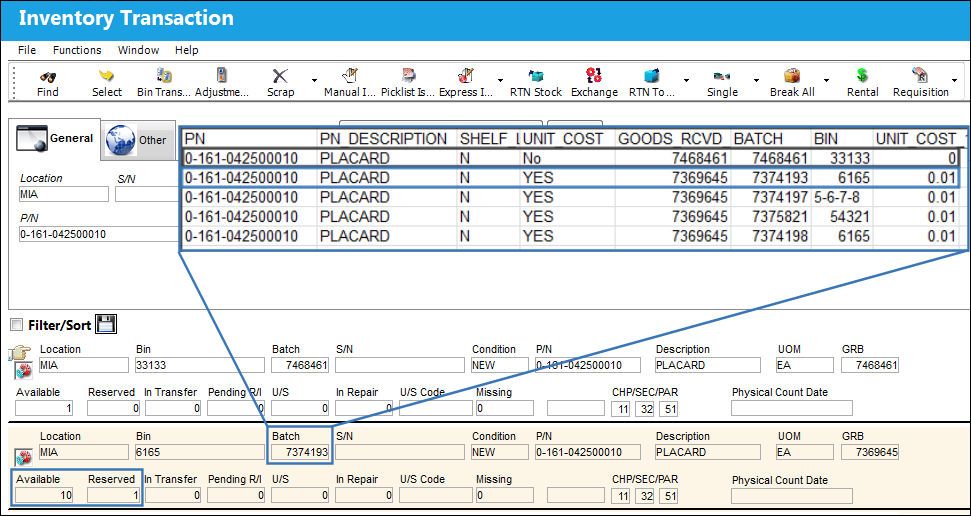Click Batch field showing 7374193
Image resolution: width=971 pixels, height=516 pixels.
coord(300,452)
